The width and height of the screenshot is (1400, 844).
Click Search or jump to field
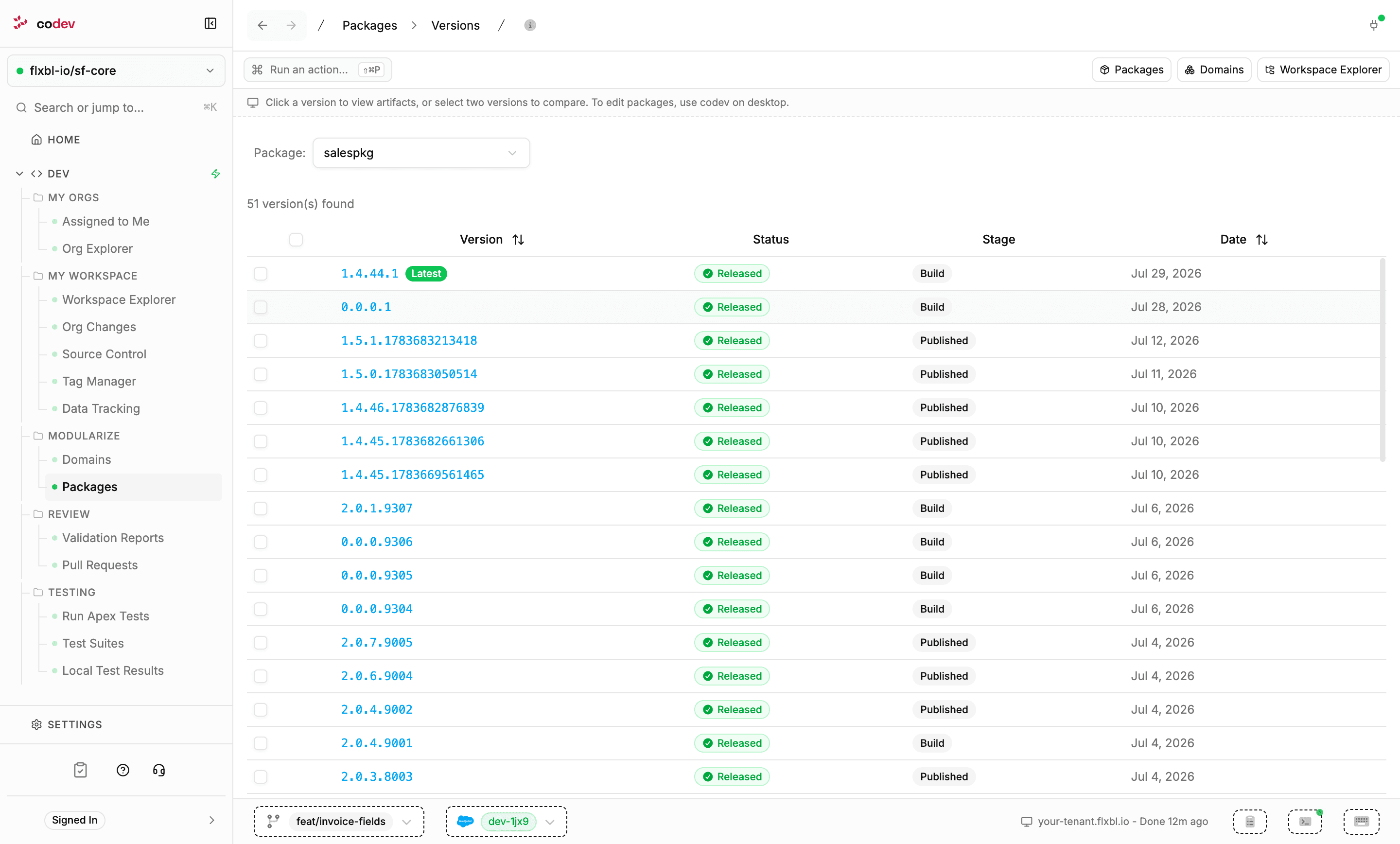click(116, 107)
